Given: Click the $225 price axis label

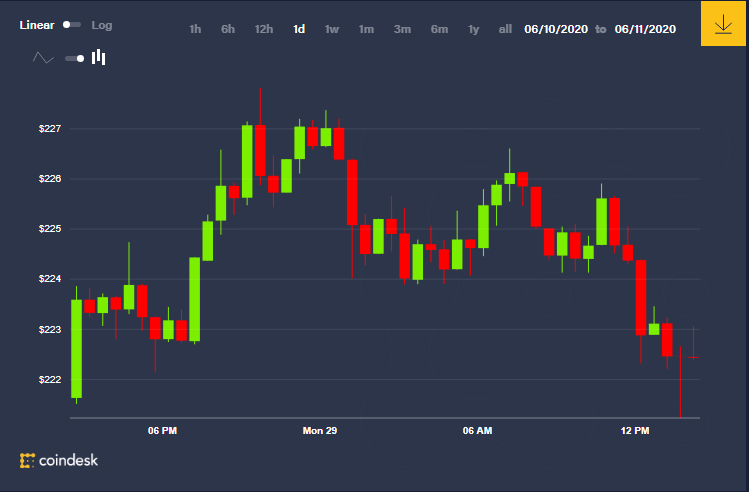Looking at the screenshot, I should [x=50, y=229].
